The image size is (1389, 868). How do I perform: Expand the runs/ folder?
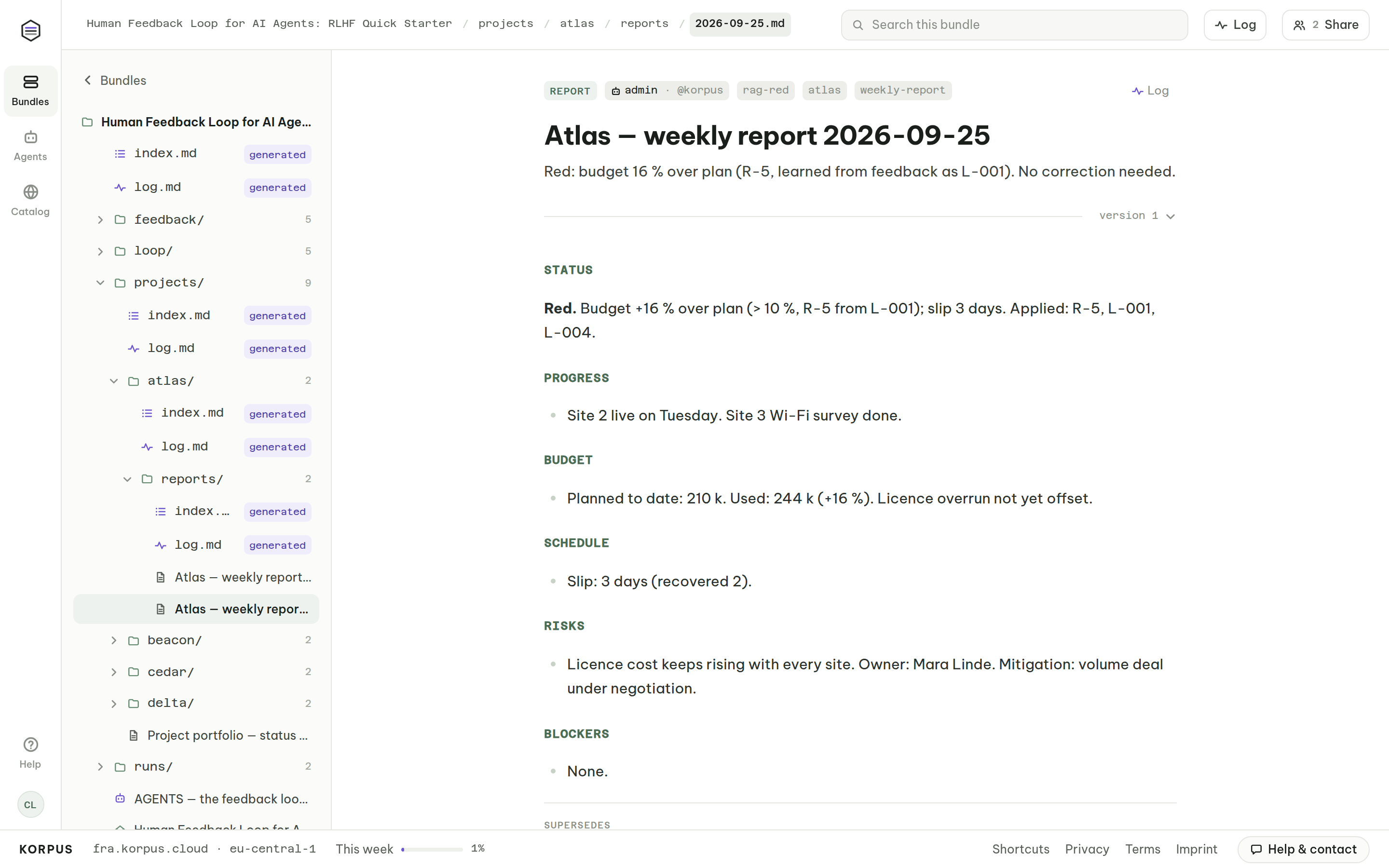pos(100,766)
